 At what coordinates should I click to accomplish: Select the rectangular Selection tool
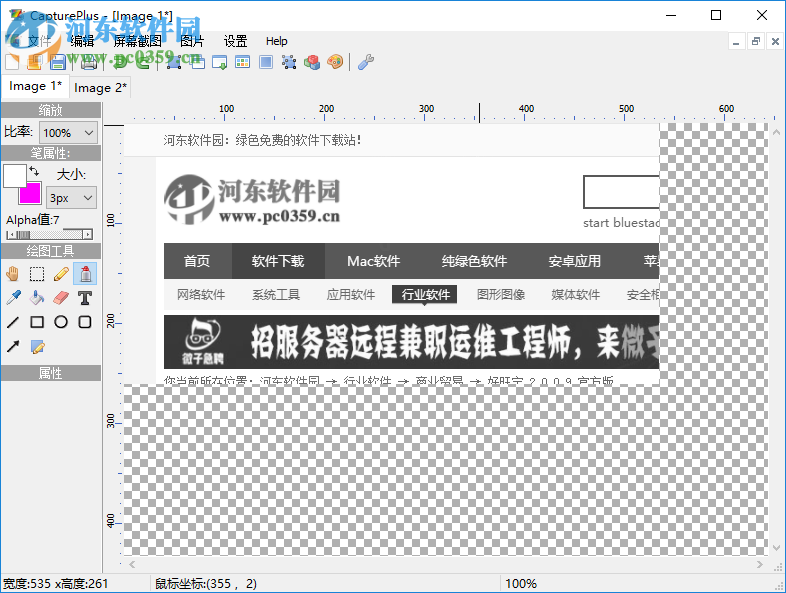click(x=37, y=274)
